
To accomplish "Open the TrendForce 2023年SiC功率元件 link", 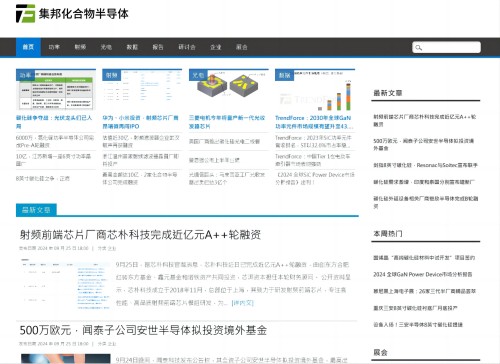I will [x=313, y=141].
